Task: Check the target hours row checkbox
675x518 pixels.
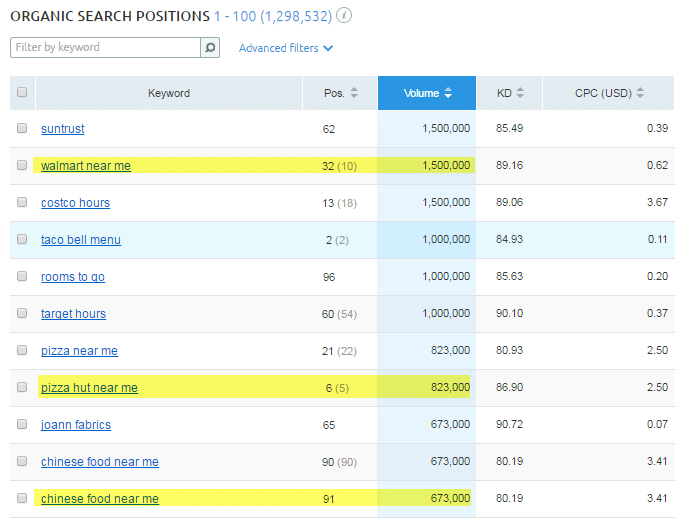Action: click(x=22, y=313)
